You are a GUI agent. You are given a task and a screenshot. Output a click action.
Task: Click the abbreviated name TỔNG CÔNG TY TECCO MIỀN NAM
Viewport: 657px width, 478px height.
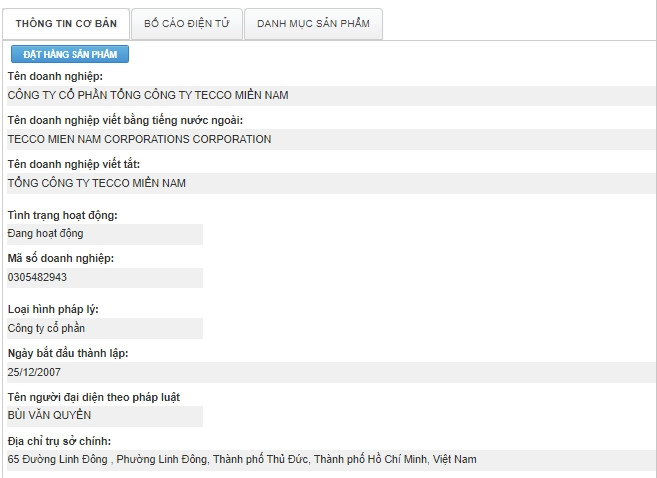[96, 183]
